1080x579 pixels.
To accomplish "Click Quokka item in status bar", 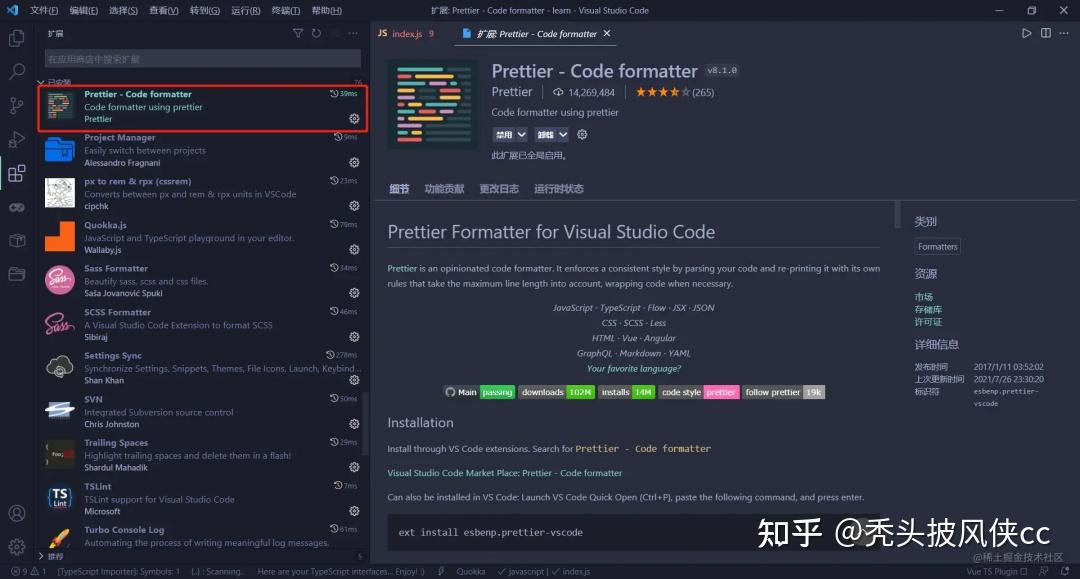I will pos(471,571).
